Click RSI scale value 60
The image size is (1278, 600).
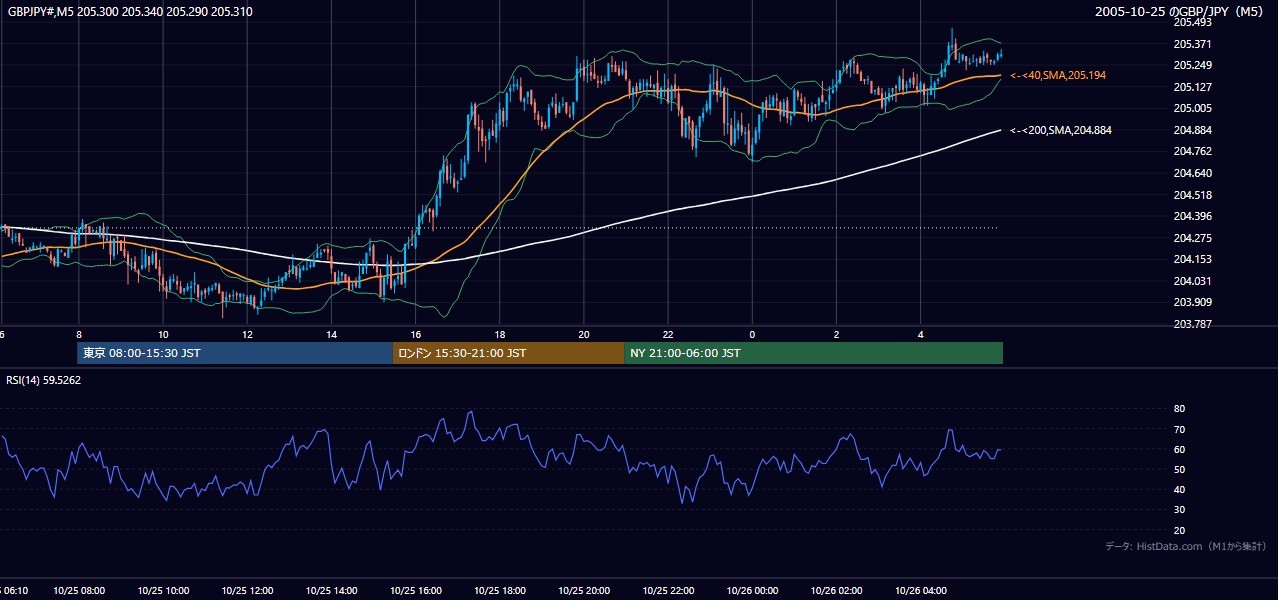(1179, 449)
